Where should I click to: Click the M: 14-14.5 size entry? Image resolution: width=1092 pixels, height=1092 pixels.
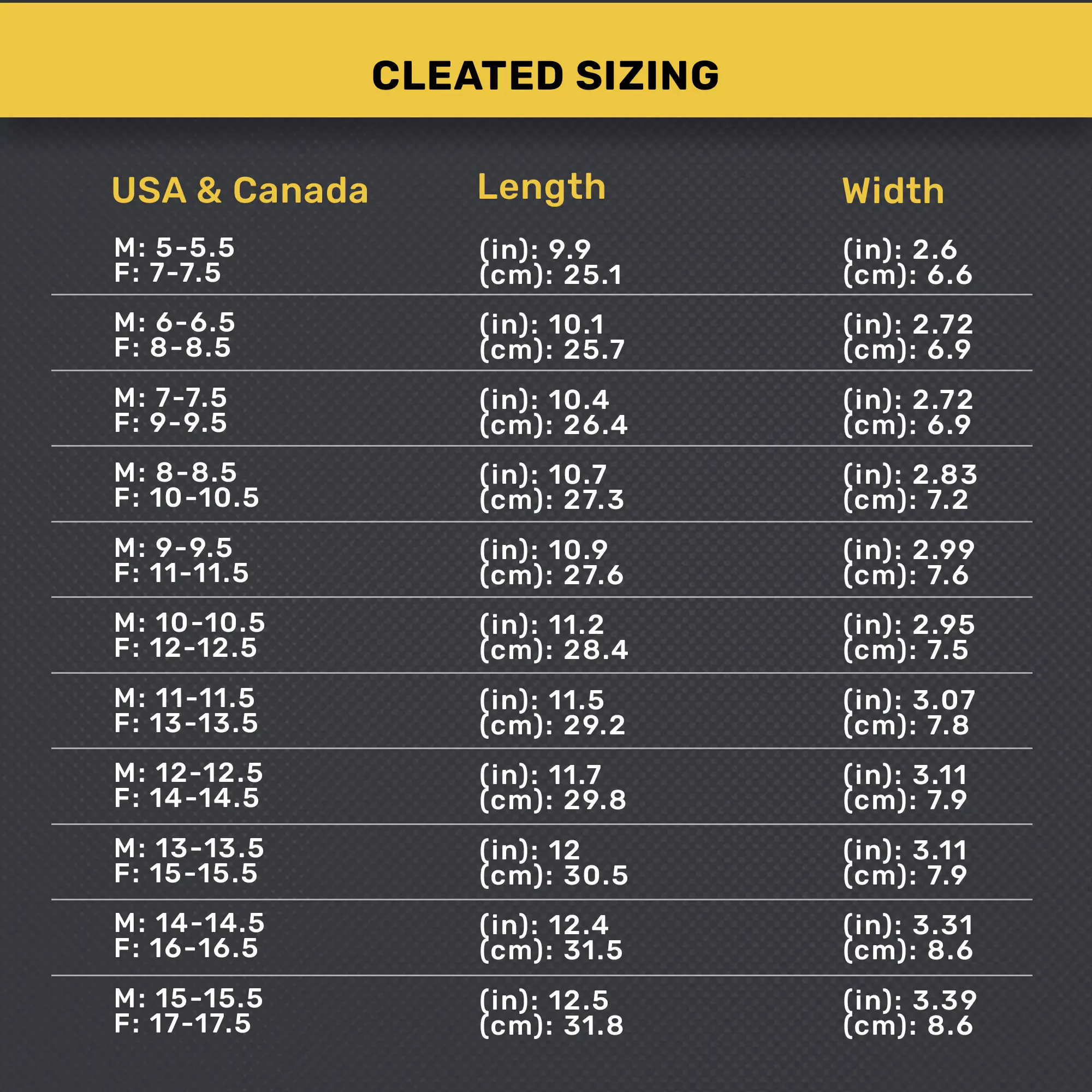coord(189,923)
